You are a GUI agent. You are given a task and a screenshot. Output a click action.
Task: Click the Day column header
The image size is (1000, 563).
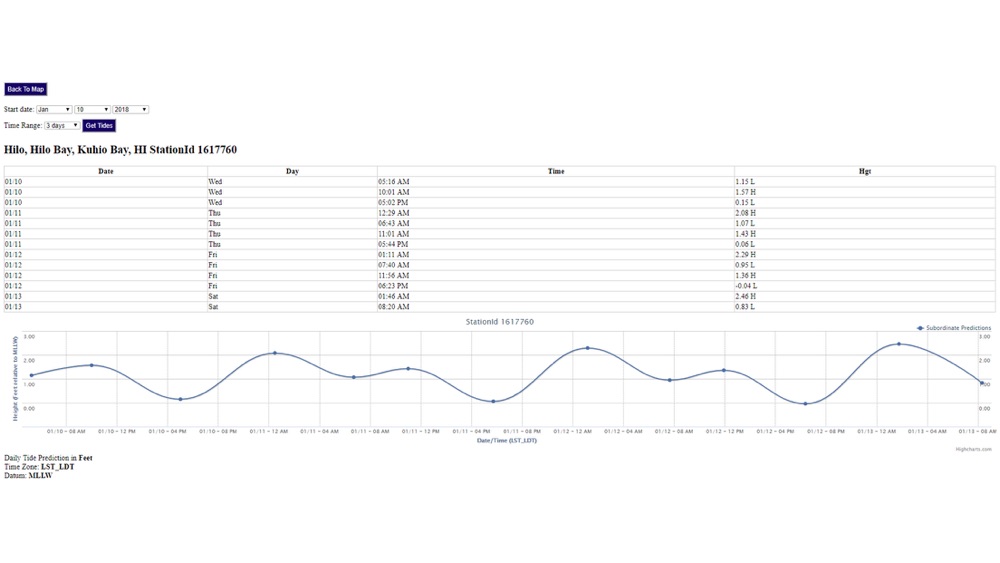292,172
